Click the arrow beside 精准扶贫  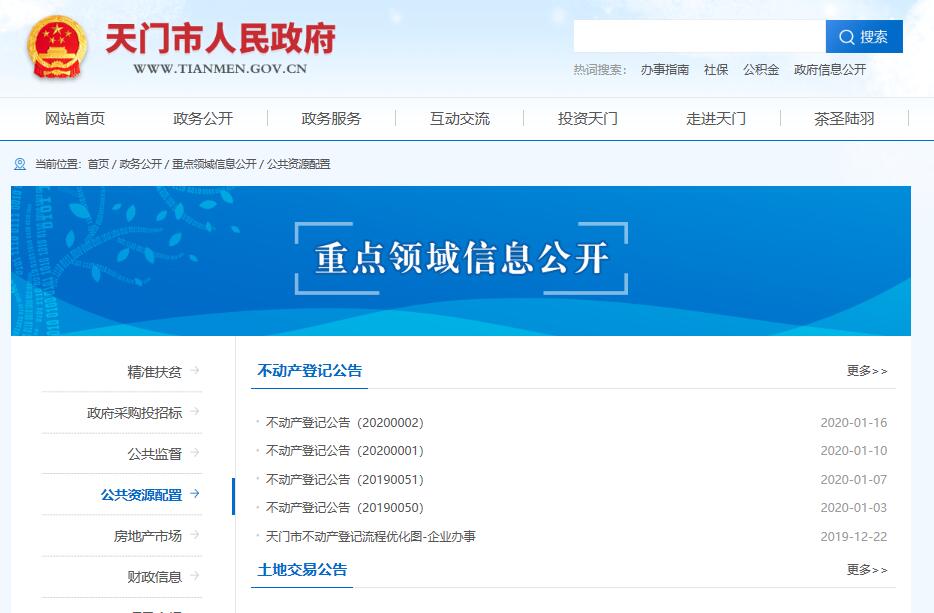pos(194,371)
